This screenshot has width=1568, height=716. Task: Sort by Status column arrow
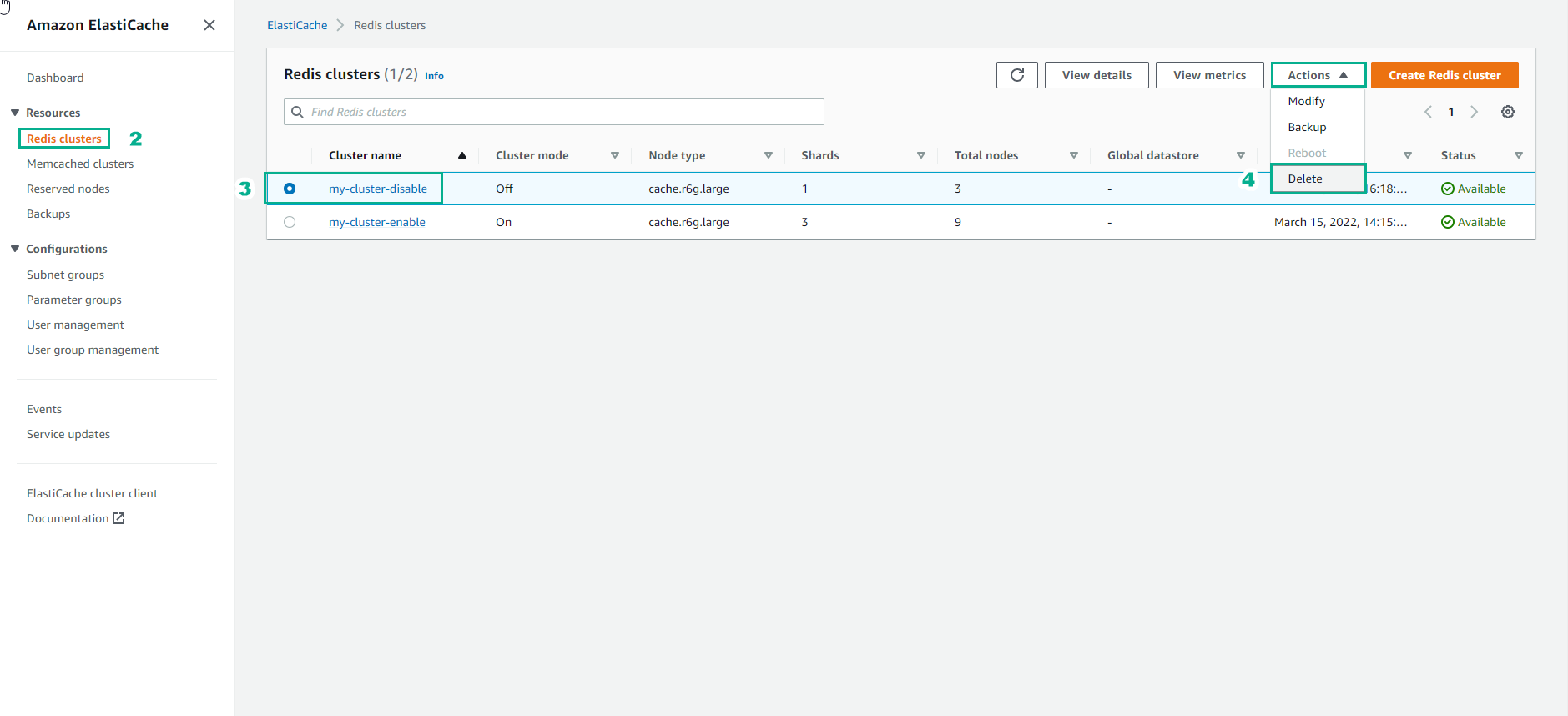tap(1519, 155)
